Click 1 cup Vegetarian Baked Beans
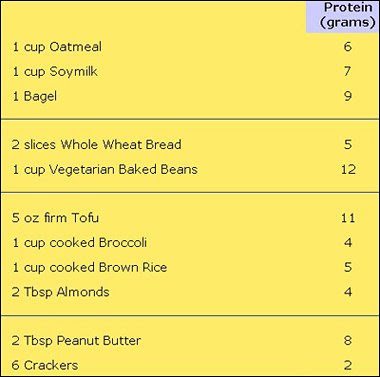Image resolution: width=380 pixels, height=377 pixels. (105, 169)
